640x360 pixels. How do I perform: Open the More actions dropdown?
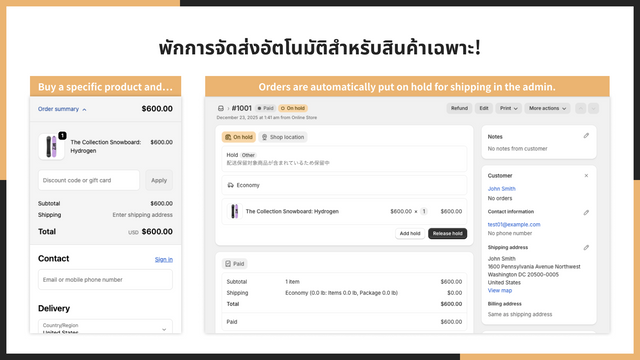click(547, 108)
